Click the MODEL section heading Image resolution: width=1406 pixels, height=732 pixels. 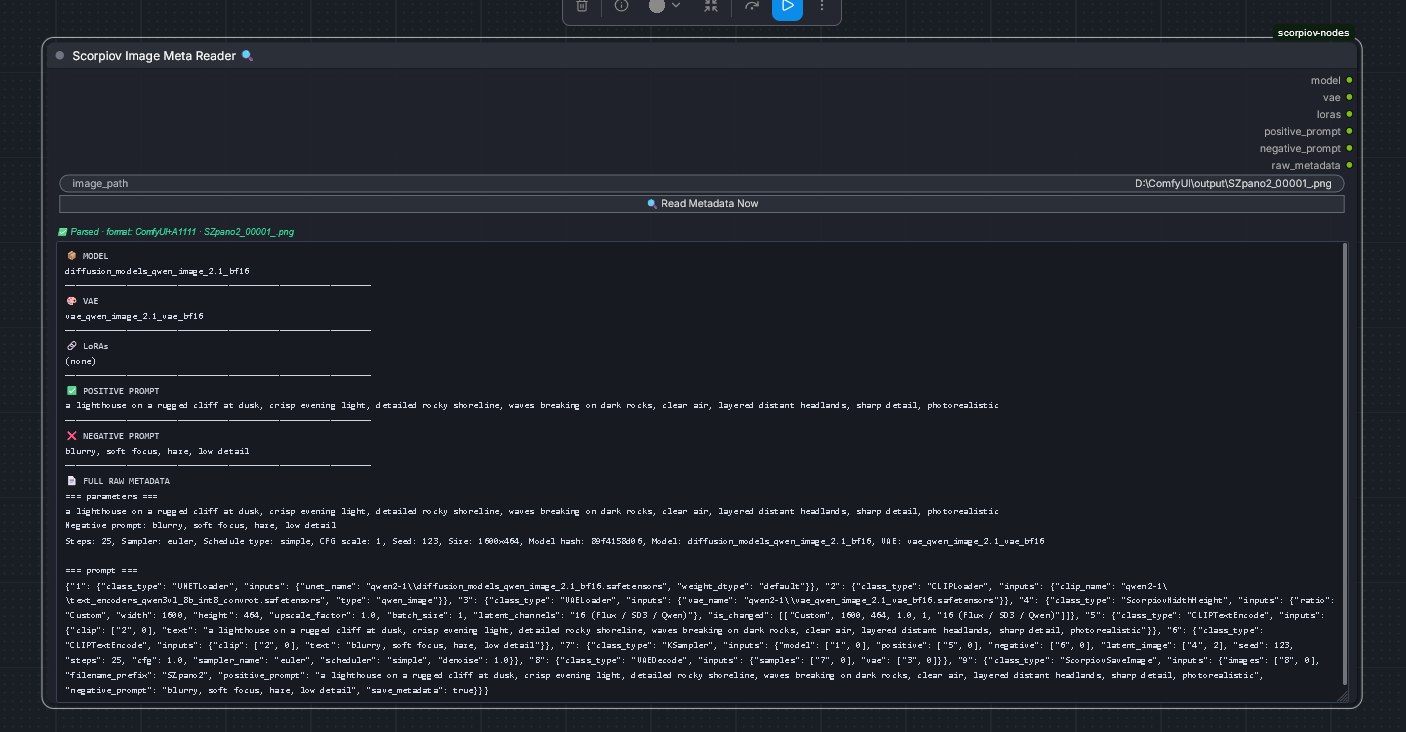tap(87, 256)
